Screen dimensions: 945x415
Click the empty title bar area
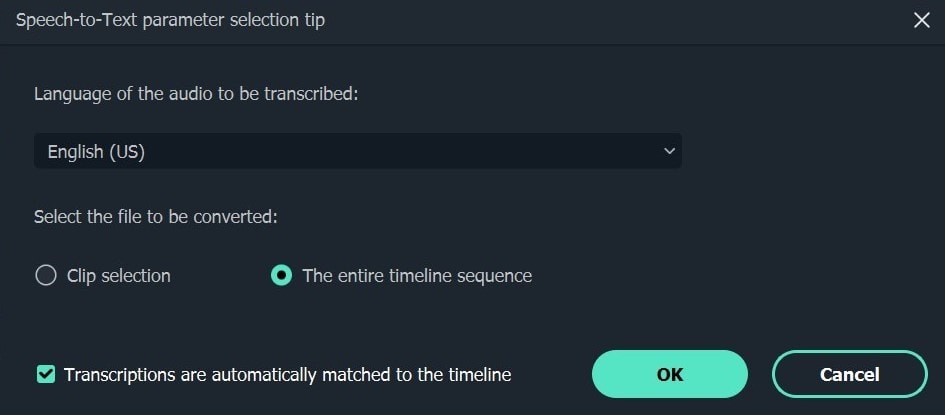(x=600, y=20)
